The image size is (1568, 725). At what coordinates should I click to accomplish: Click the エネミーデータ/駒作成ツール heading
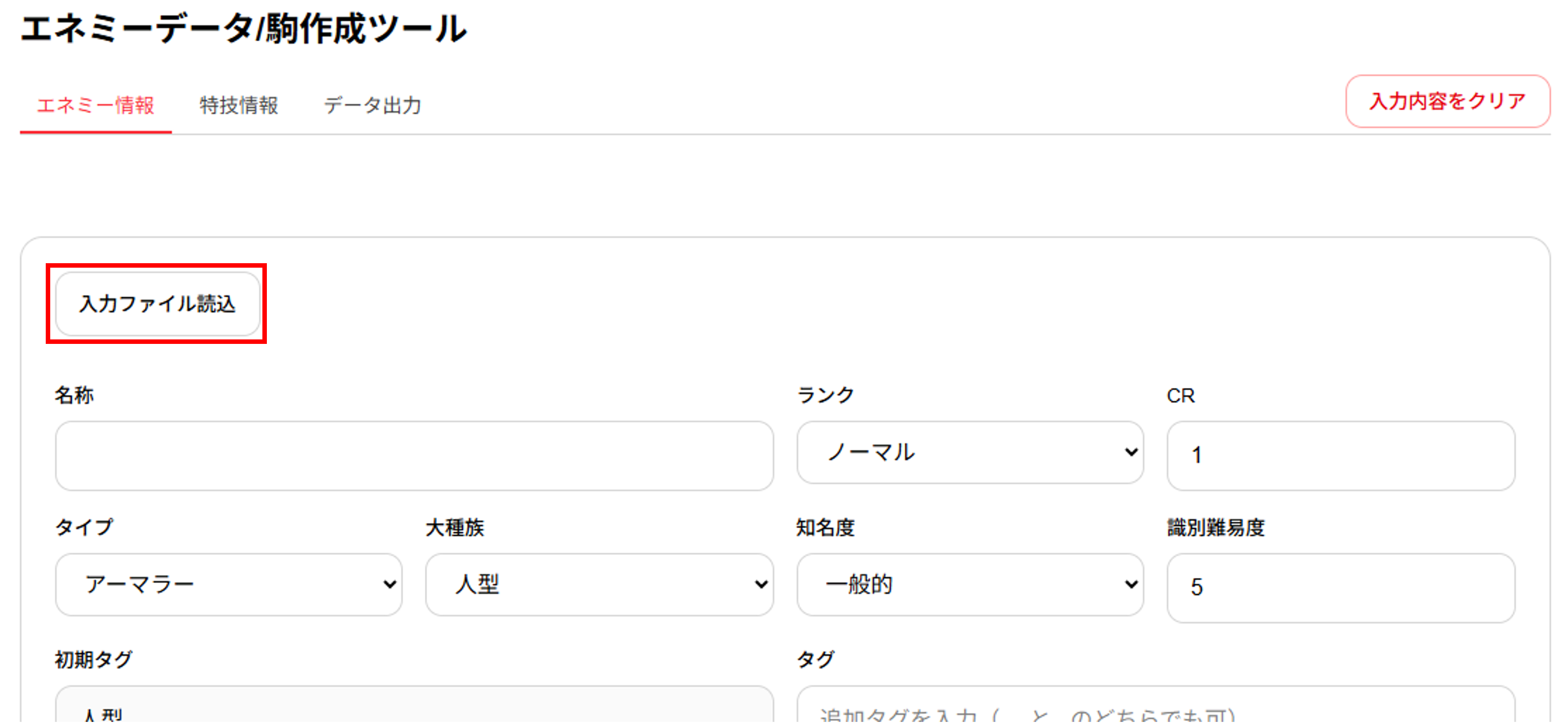tap(244, 29)
